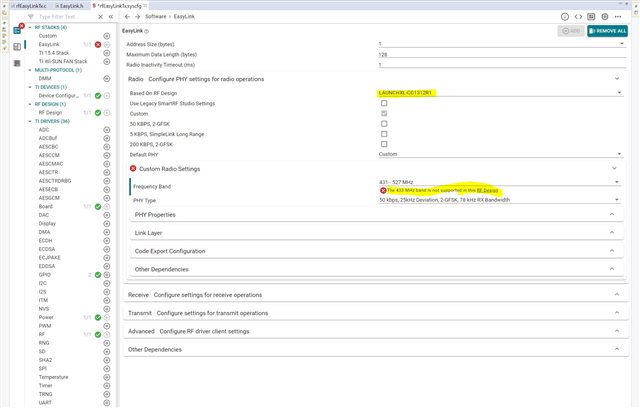The width and height of the screenshot is (640, 408).
Task: Click the Maximum Data Length input field
Action: coord(500,54)
